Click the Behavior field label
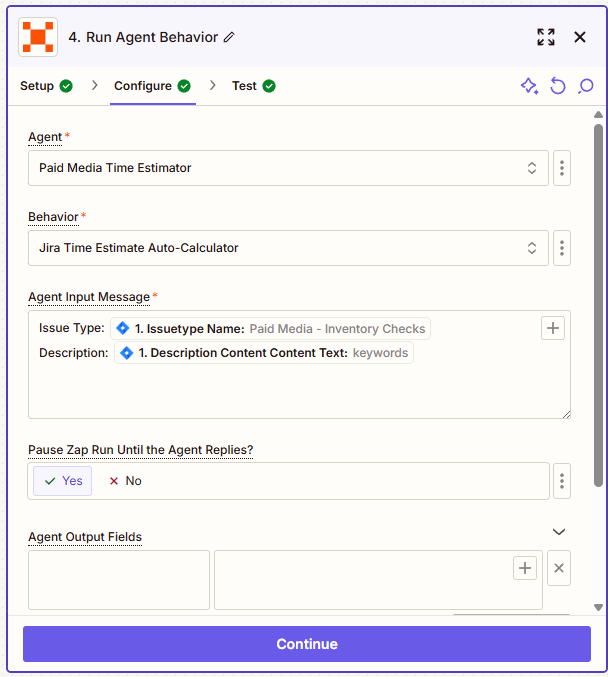This screenshot has width=608, height=677. coord(53,217)
